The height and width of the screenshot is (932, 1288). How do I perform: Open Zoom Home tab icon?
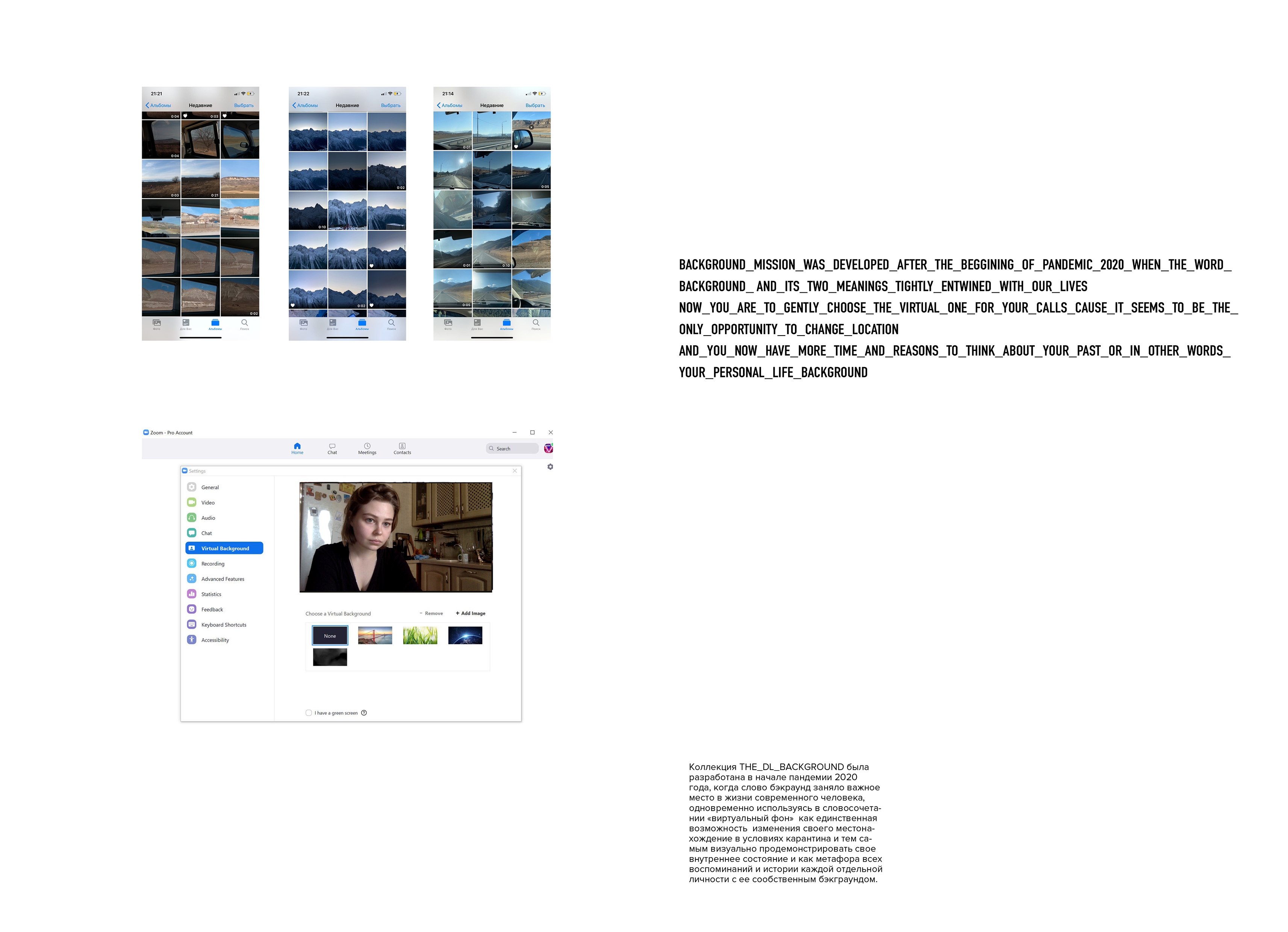coord(297,446)
